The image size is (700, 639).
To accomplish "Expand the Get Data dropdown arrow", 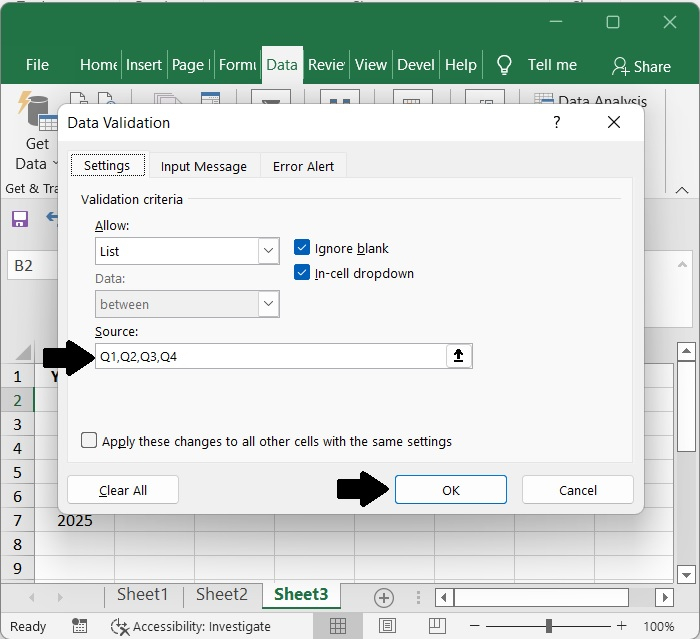I will (x=55, y=163).
